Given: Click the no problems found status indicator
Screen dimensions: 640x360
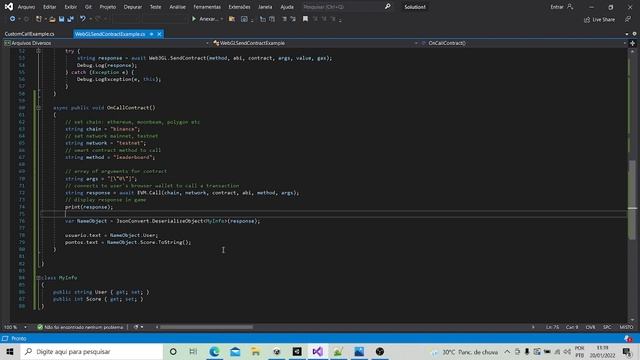Looking at the screenshot, I should (x=80, y=327).
